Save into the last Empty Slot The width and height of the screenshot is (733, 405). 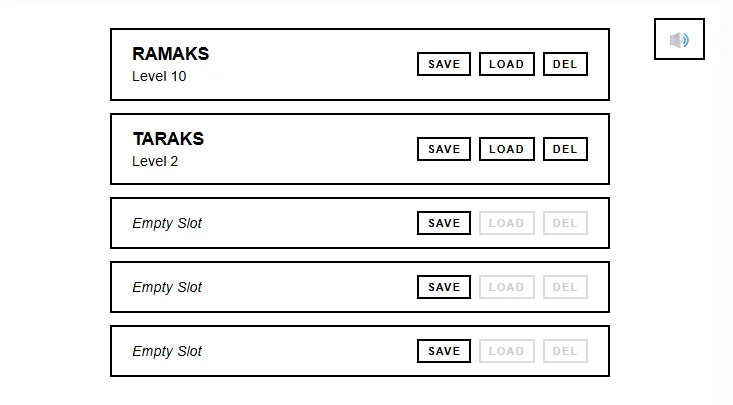coord(444,351)
